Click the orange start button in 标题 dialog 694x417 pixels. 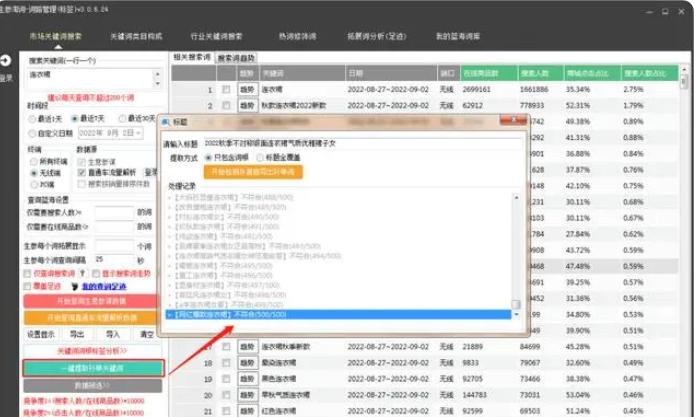253,172
